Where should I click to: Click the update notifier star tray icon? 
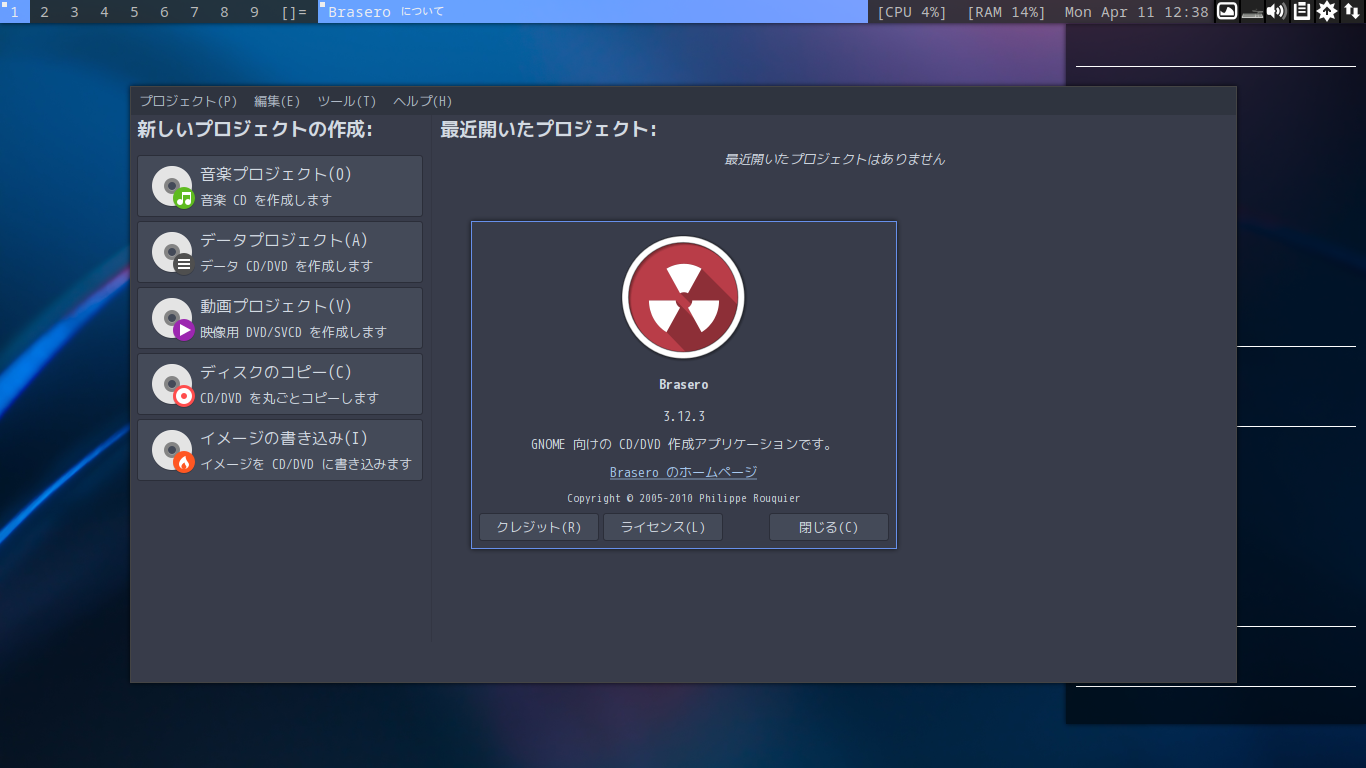(1327, 12)
